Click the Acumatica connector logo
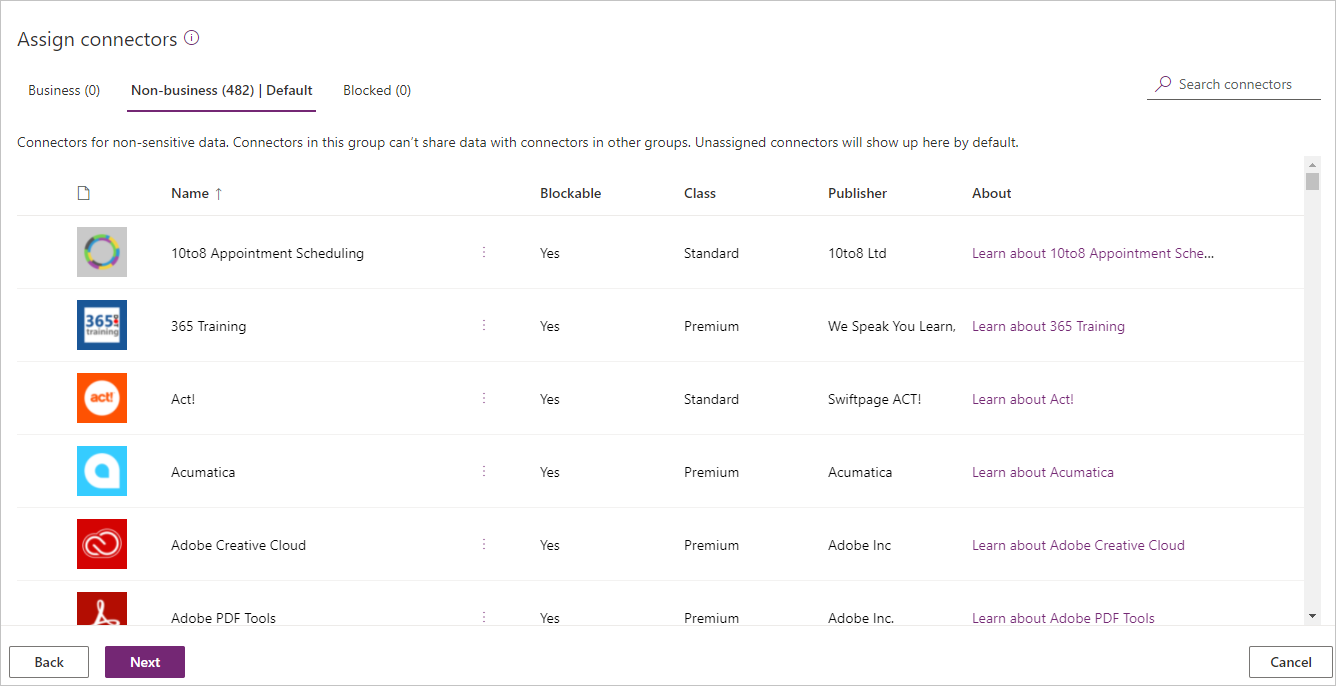The height and width of the screenshot is (686, 1336). tap(102, 471)
